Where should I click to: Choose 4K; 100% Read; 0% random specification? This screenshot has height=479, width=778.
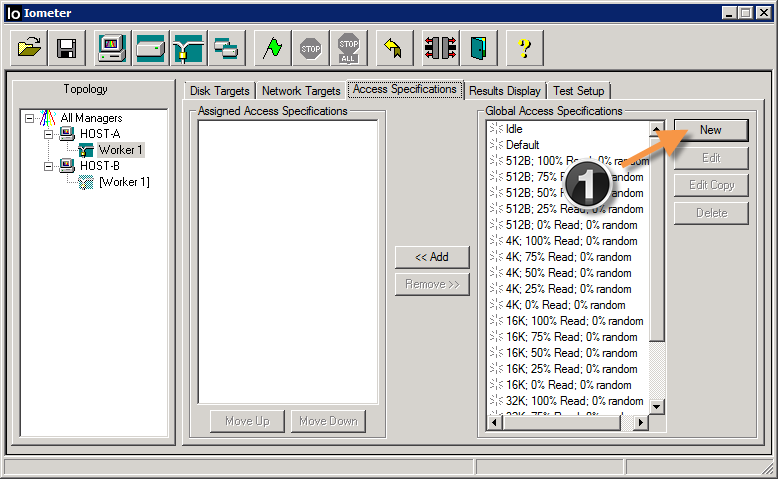(x=570, y=241)
